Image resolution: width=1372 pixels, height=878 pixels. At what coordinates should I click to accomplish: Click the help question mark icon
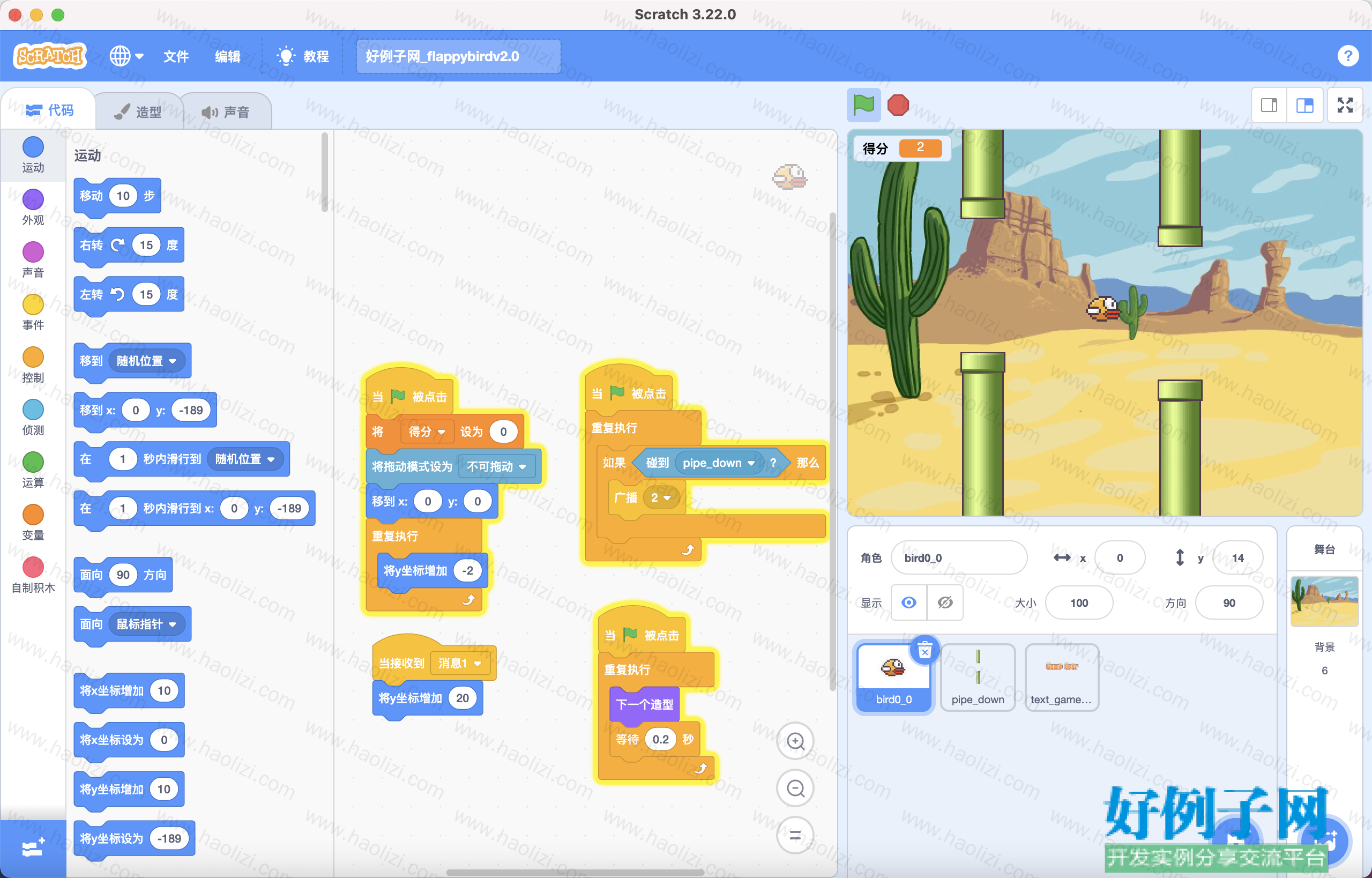1347,56
